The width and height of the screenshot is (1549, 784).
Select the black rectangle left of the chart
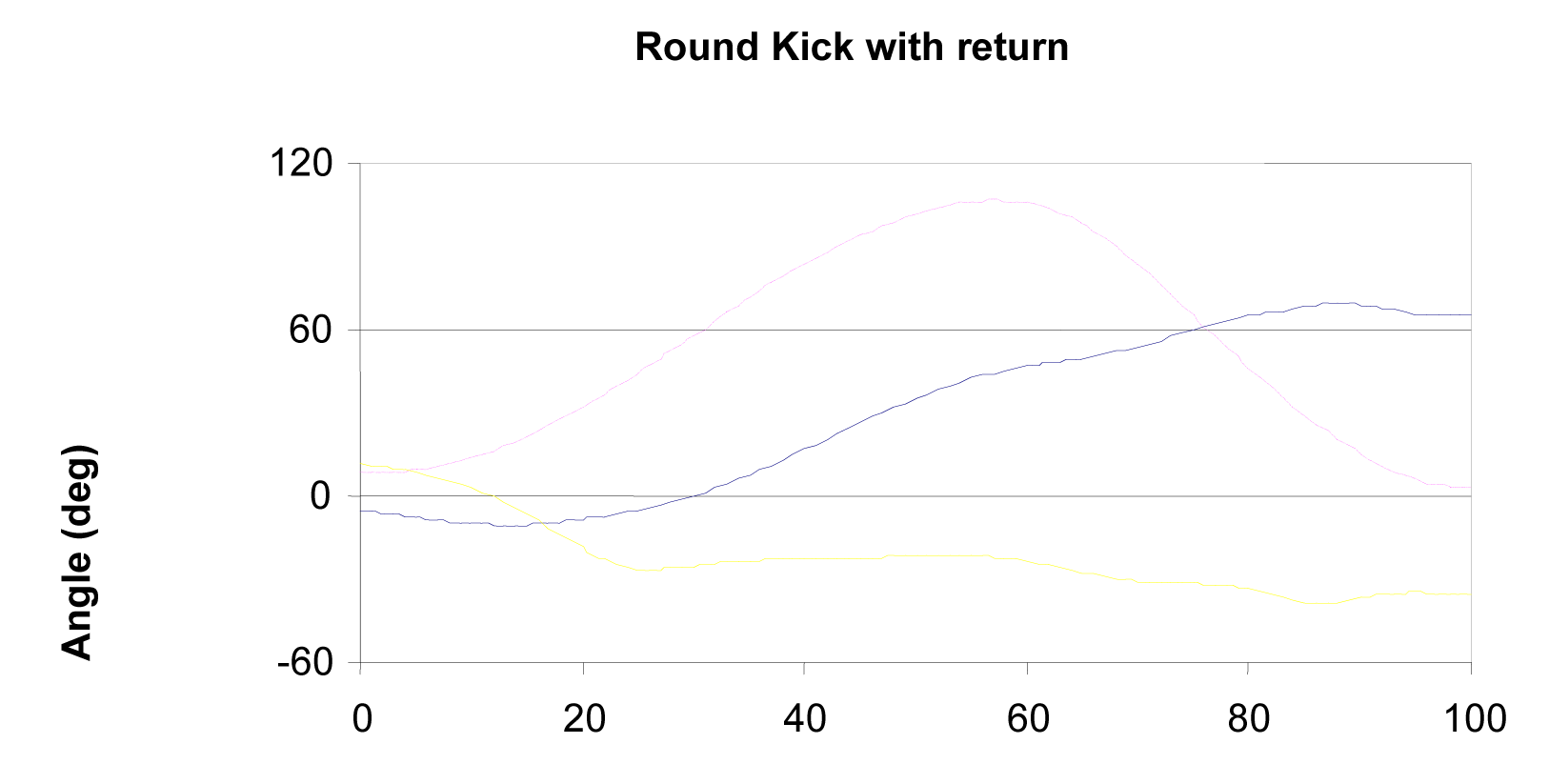coord(111,522)
